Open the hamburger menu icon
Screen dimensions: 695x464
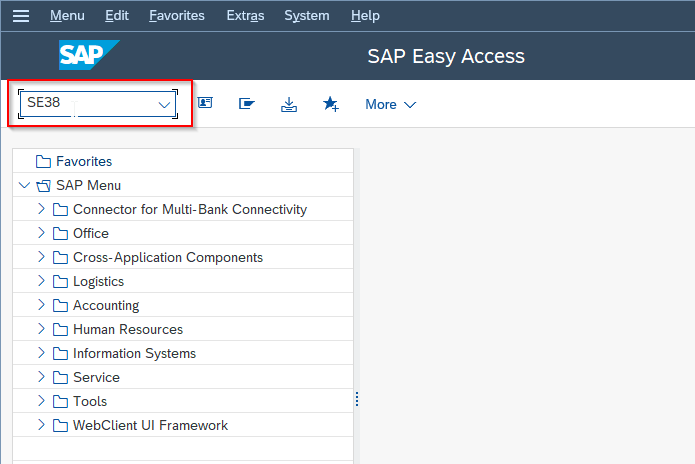click(21, 16)
